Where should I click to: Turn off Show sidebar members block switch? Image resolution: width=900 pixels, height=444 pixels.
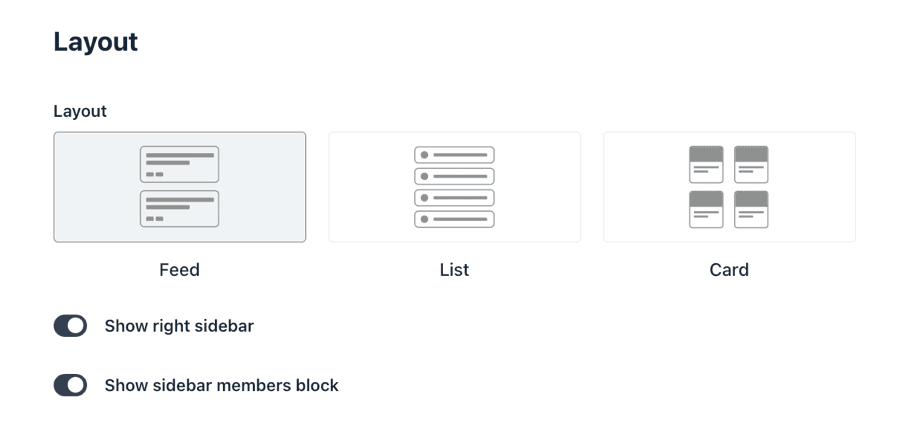coord(70,385)
